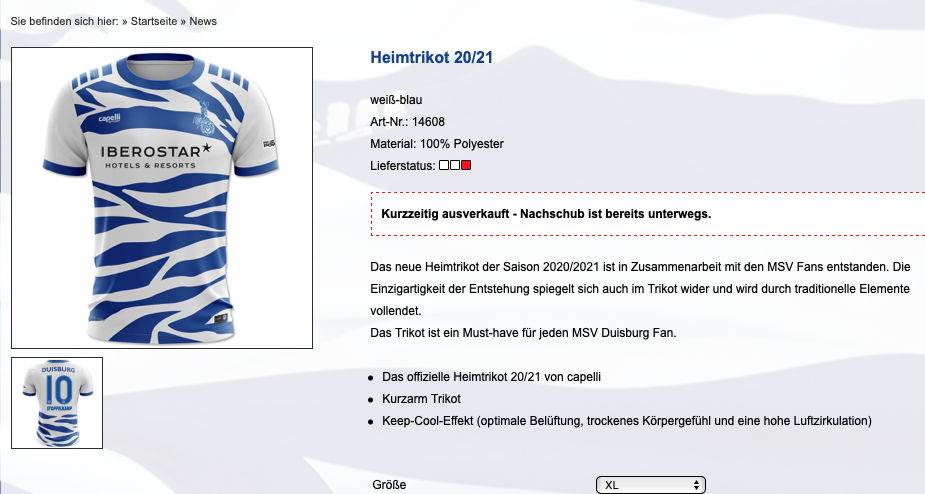925x494 pixels.
Task: Click the Kurzzeitig ausverkauft notice box
Action: 648,214
